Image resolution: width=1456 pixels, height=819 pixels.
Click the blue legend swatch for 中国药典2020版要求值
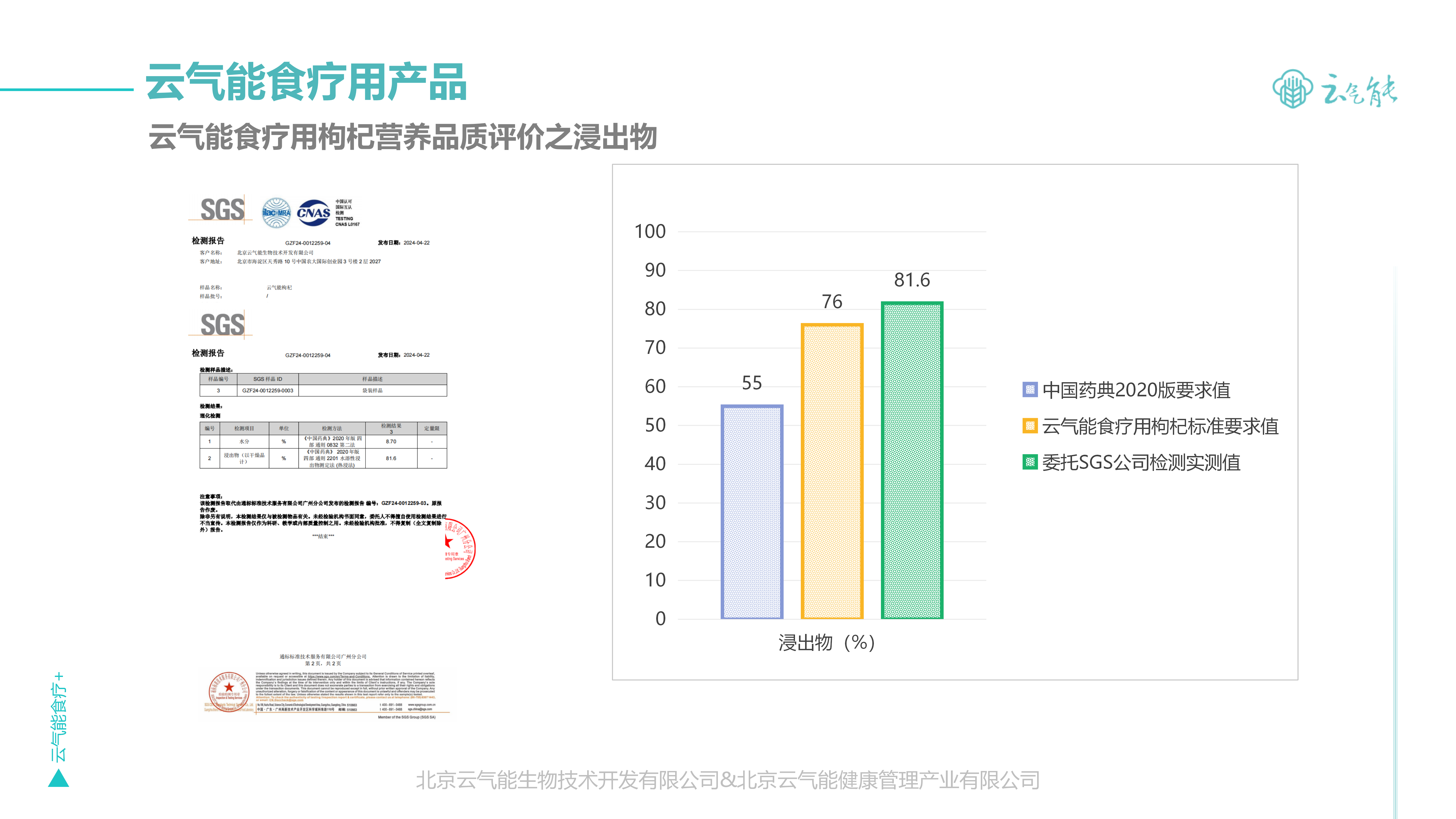[1030, 390]
